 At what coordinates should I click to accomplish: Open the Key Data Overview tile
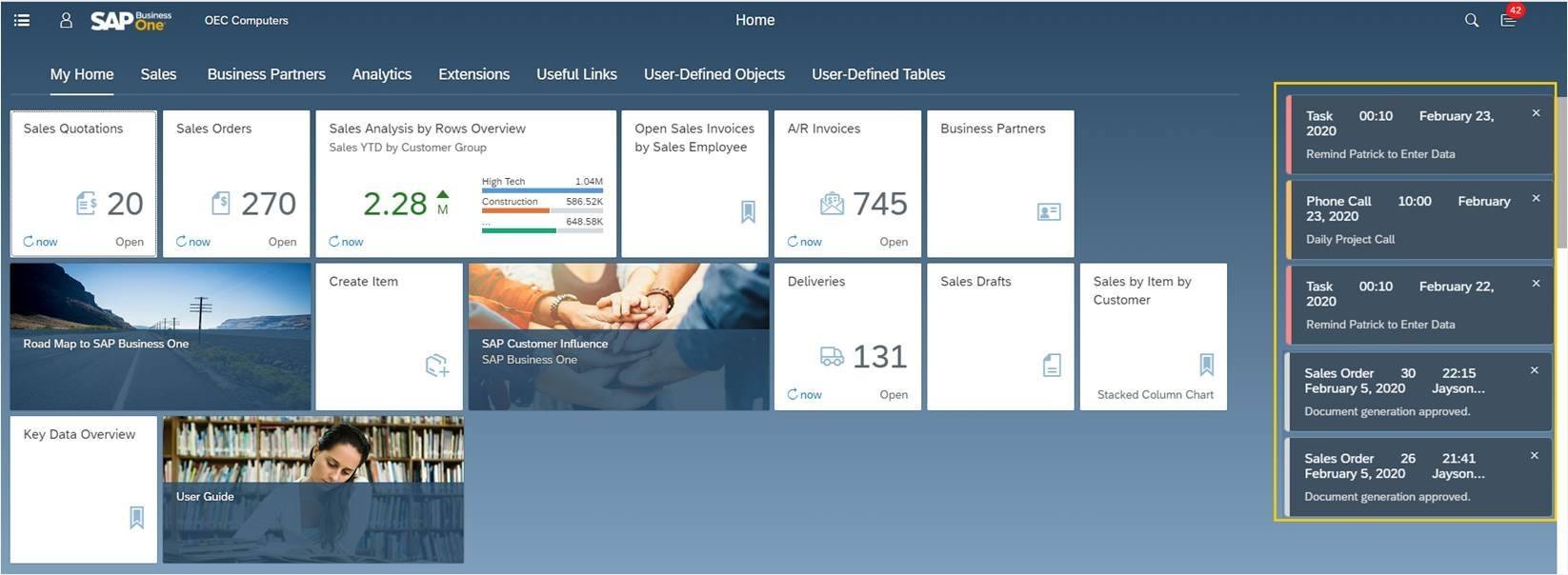84,489
